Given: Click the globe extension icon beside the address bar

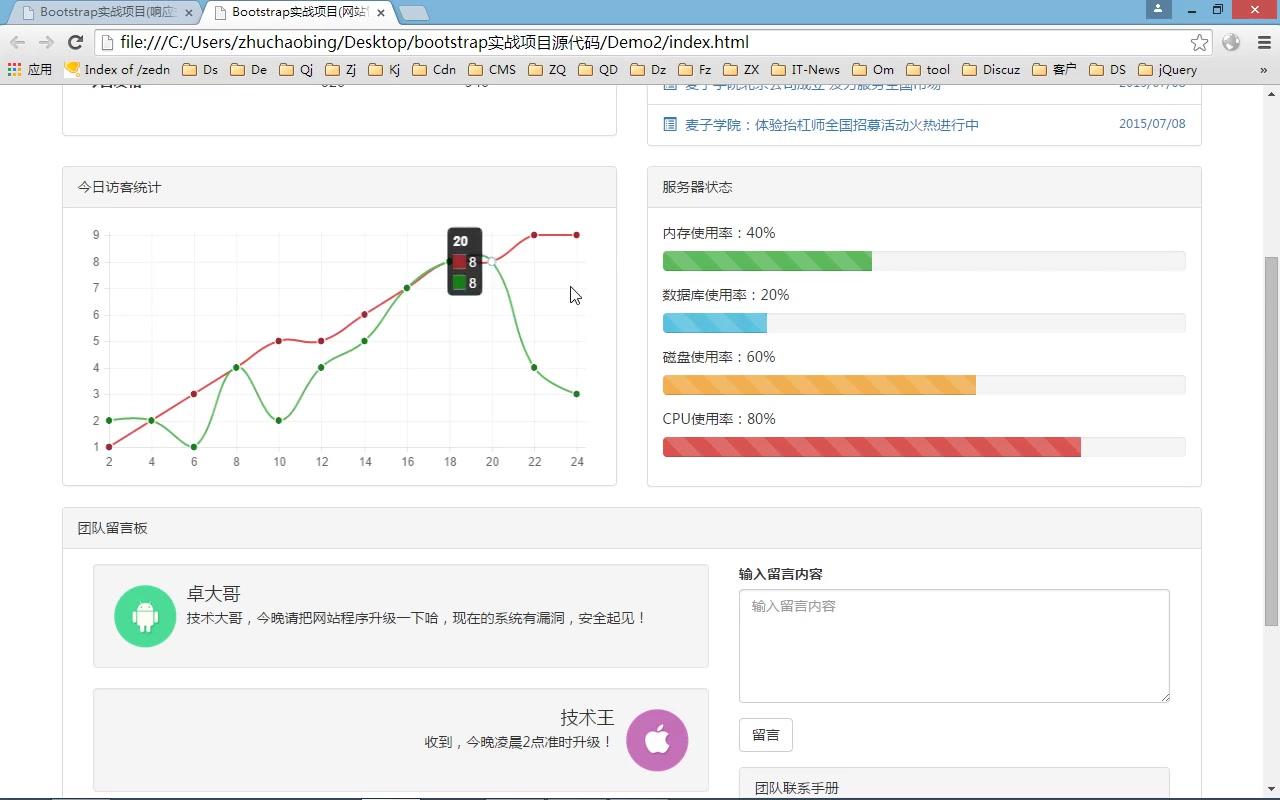Looking at the screenshot, I should pyautogui.click(x=1231, y=42).
